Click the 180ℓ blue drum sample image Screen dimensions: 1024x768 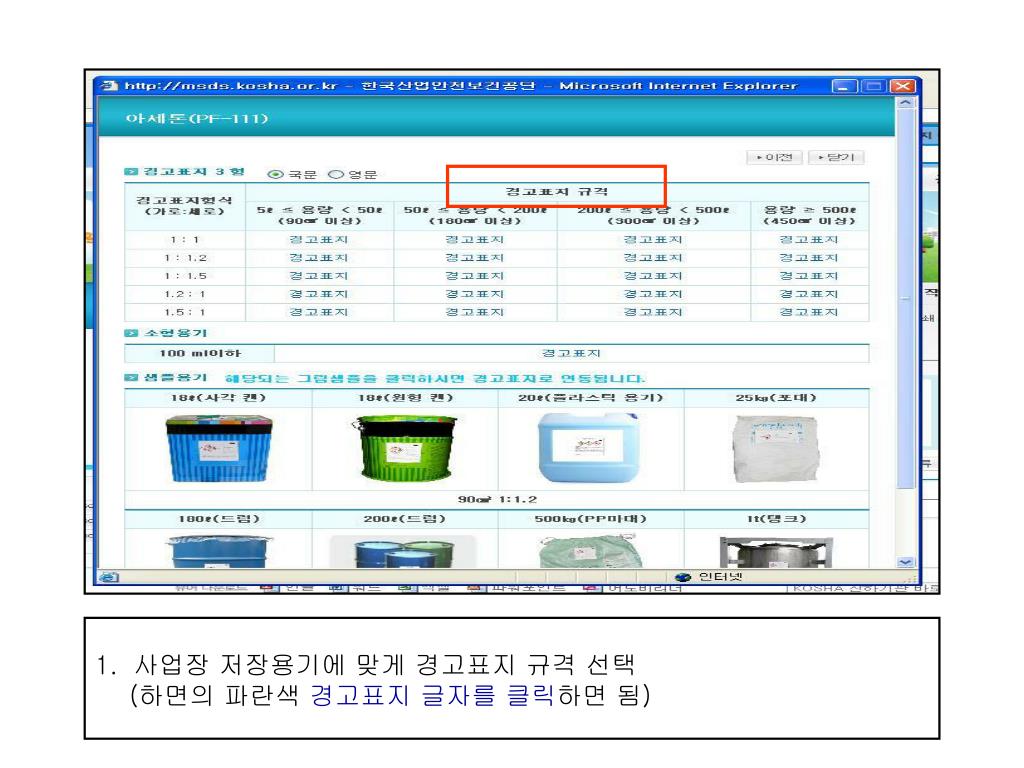point(219,552)
